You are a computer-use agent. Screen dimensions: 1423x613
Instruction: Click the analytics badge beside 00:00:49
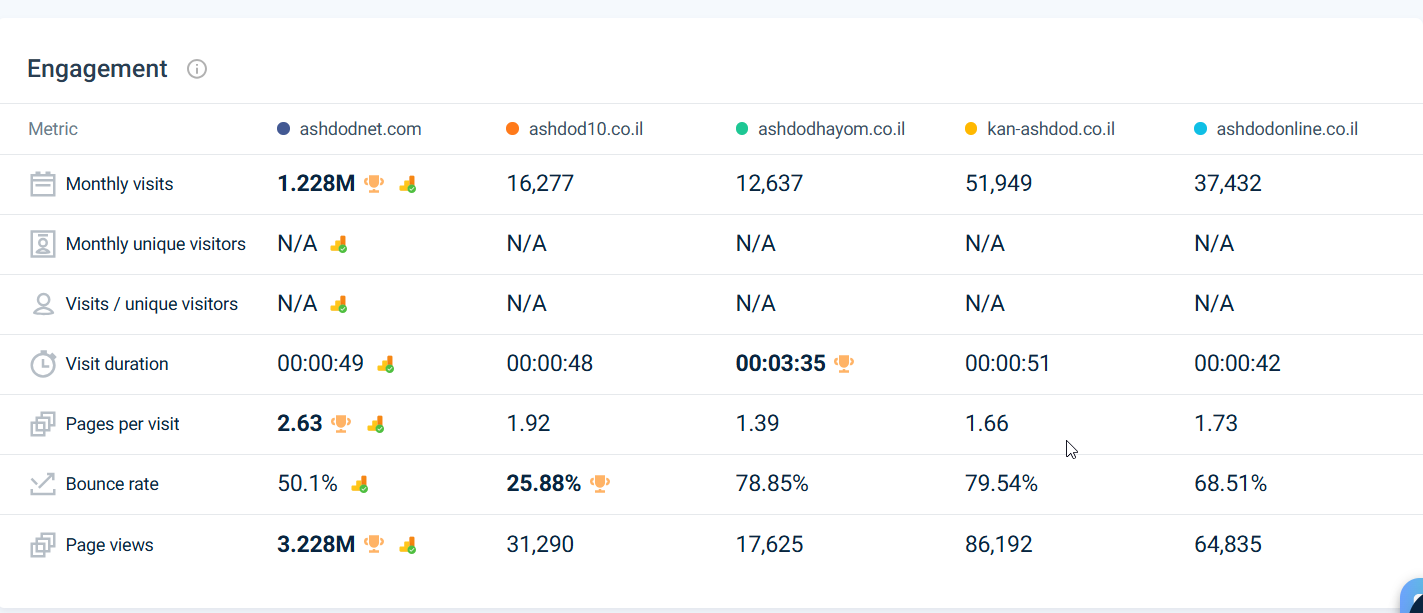point(385,364)
